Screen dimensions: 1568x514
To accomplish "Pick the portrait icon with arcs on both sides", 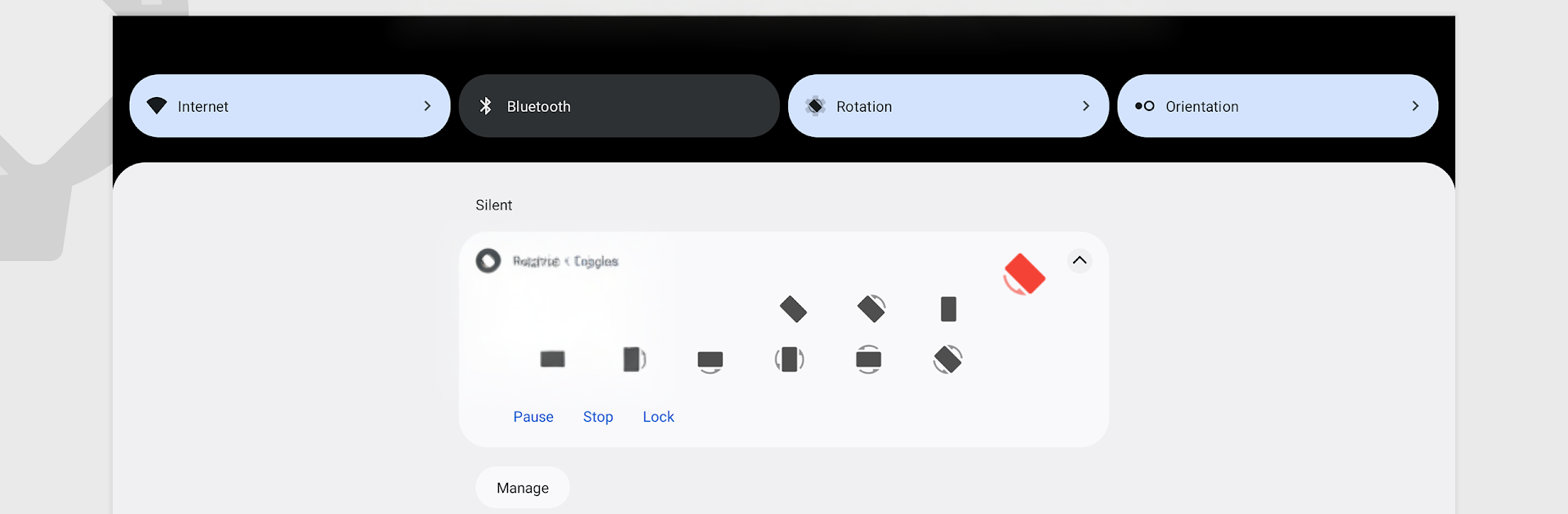I will coord(790,359).
